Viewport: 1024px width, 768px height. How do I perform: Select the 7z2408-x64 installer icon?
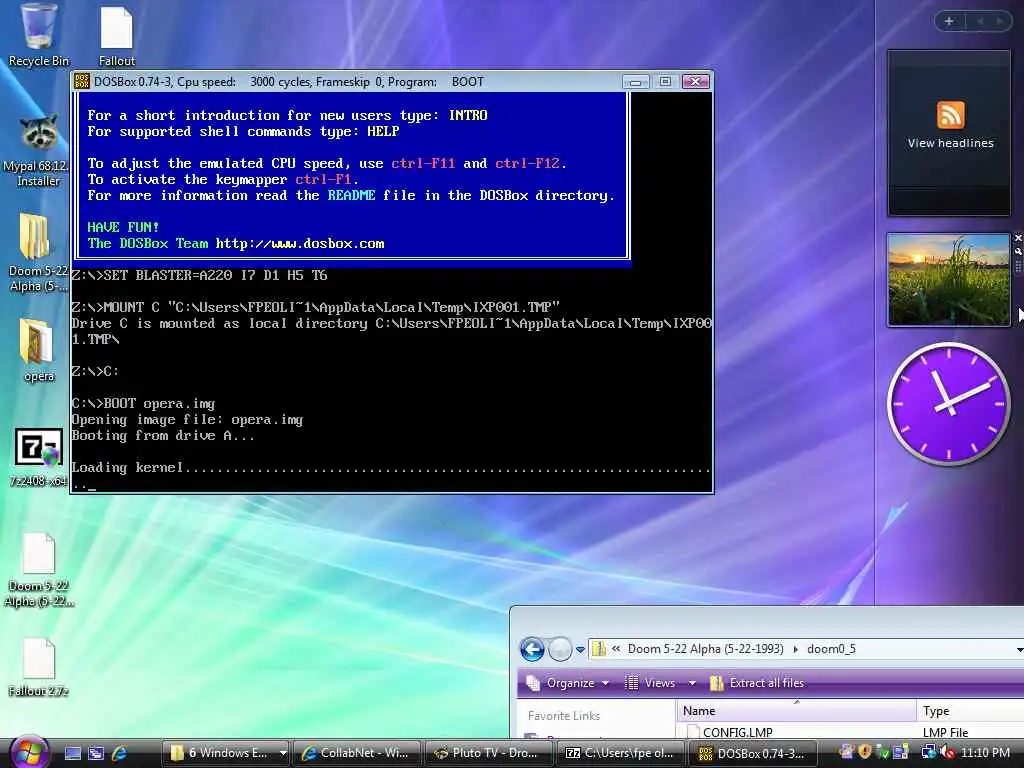pyautogui.click(x=39, y=457)
